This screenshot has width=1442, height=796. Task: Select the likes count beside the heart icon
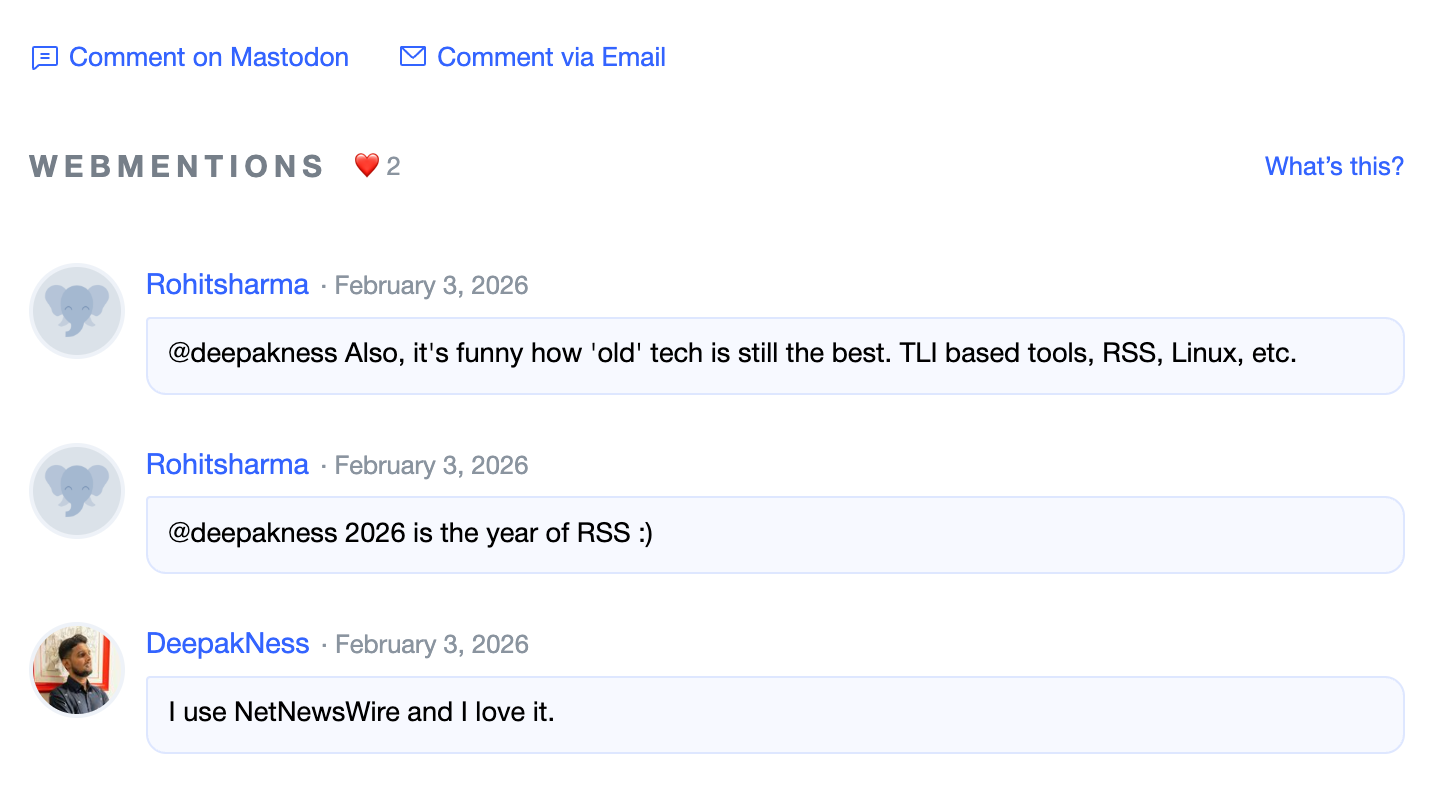tap(392, 166)
